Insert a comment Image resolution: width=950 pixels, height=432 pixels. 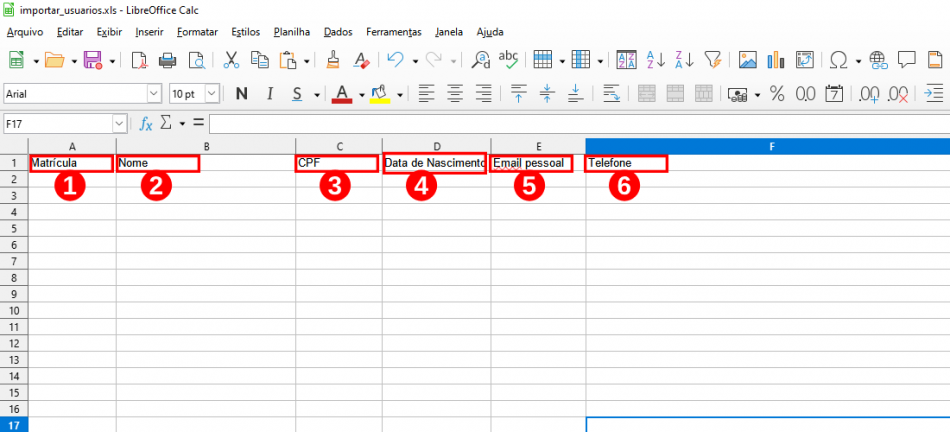pyautogui.click(x=906, y=60)
